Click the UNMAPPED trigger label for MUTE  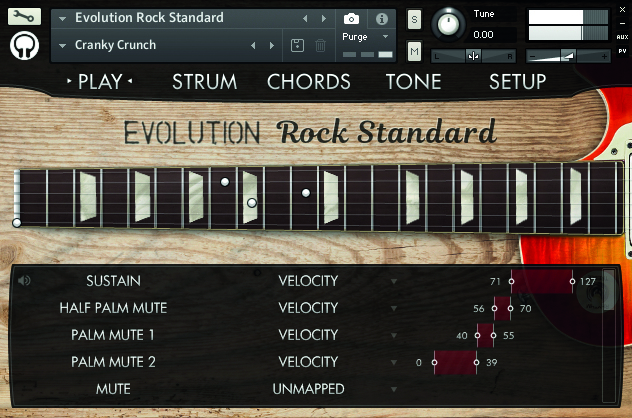coord(308,389)
